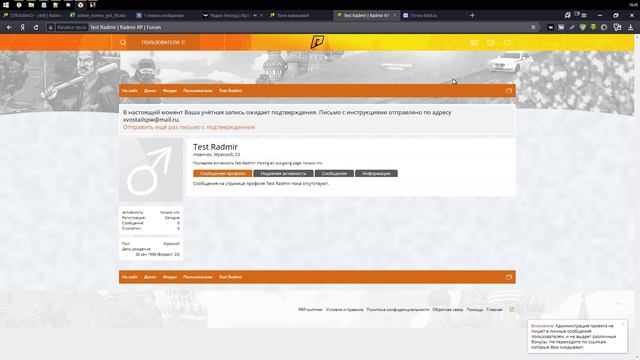Switch to the green-icon admin tab
This screenshot has width=640, height=360.
(99, 16)
